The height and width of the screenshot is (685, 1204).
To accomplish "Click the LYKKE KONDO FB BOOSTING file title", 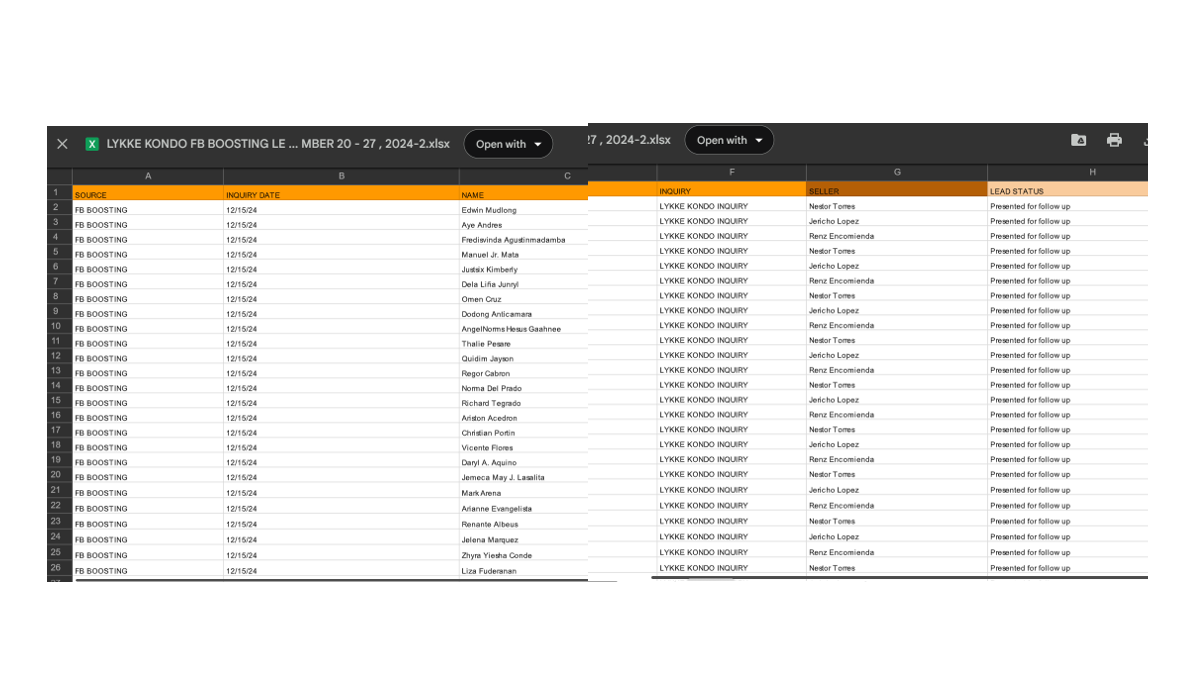I will 278,144.
